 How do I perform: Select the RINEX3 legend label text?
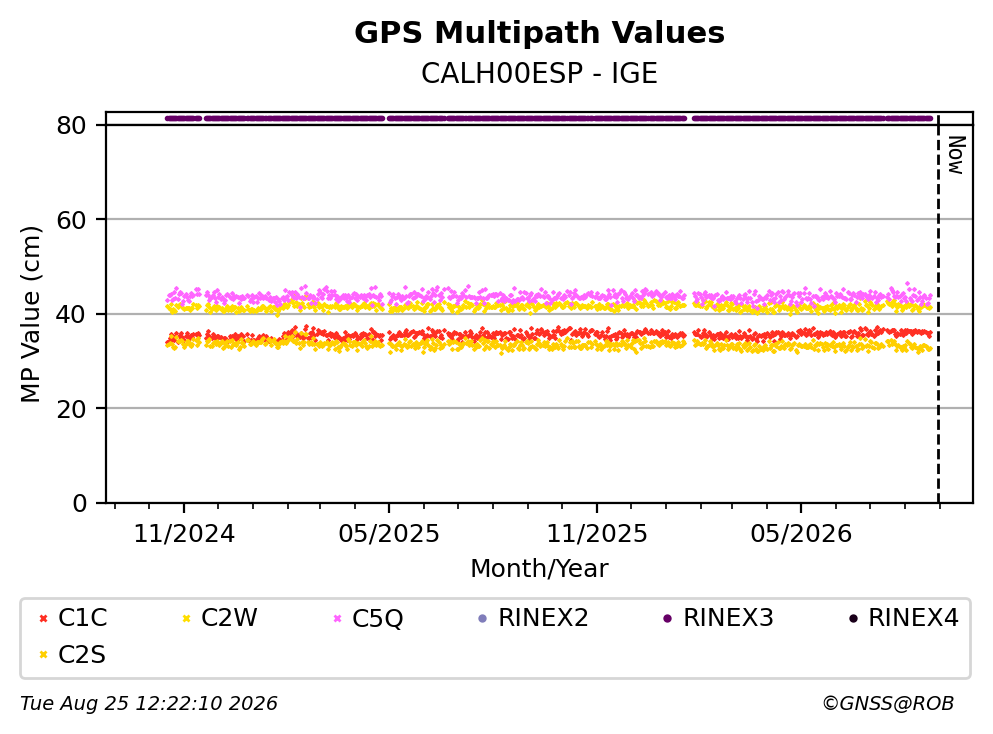tap(728, 618)
